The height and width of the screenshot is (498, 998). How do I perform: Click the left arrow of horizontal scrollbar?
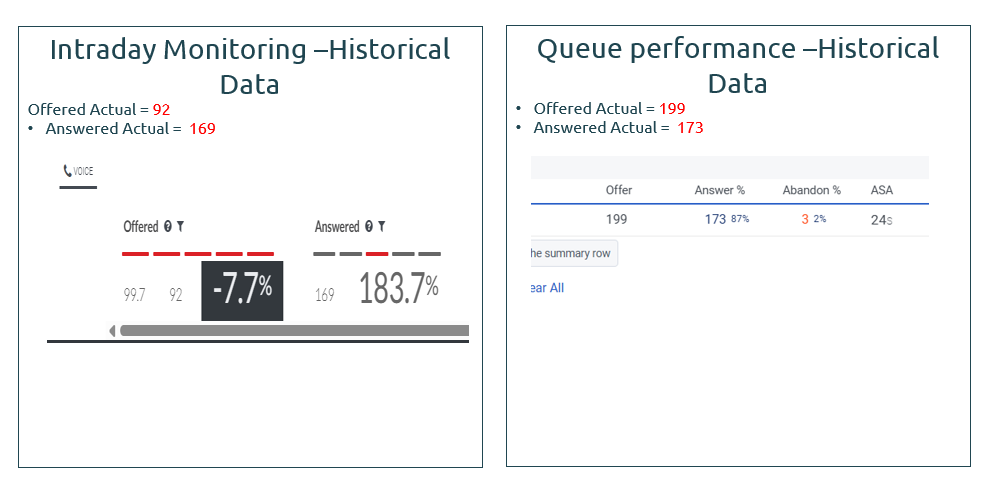tap(112, 330)
